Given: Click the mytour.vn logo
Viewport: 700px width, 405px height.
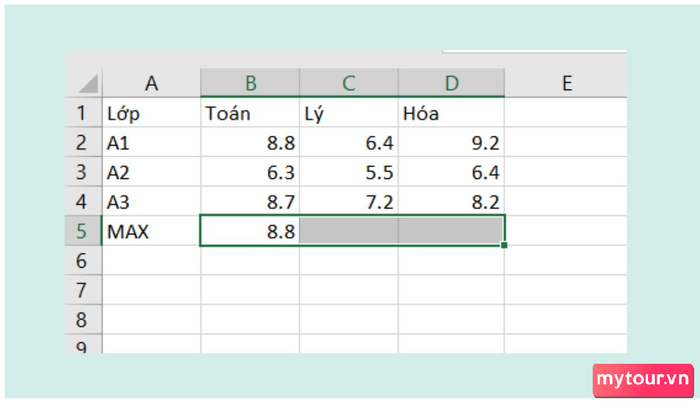Looking at the screenshot, I should click(643, 380).
